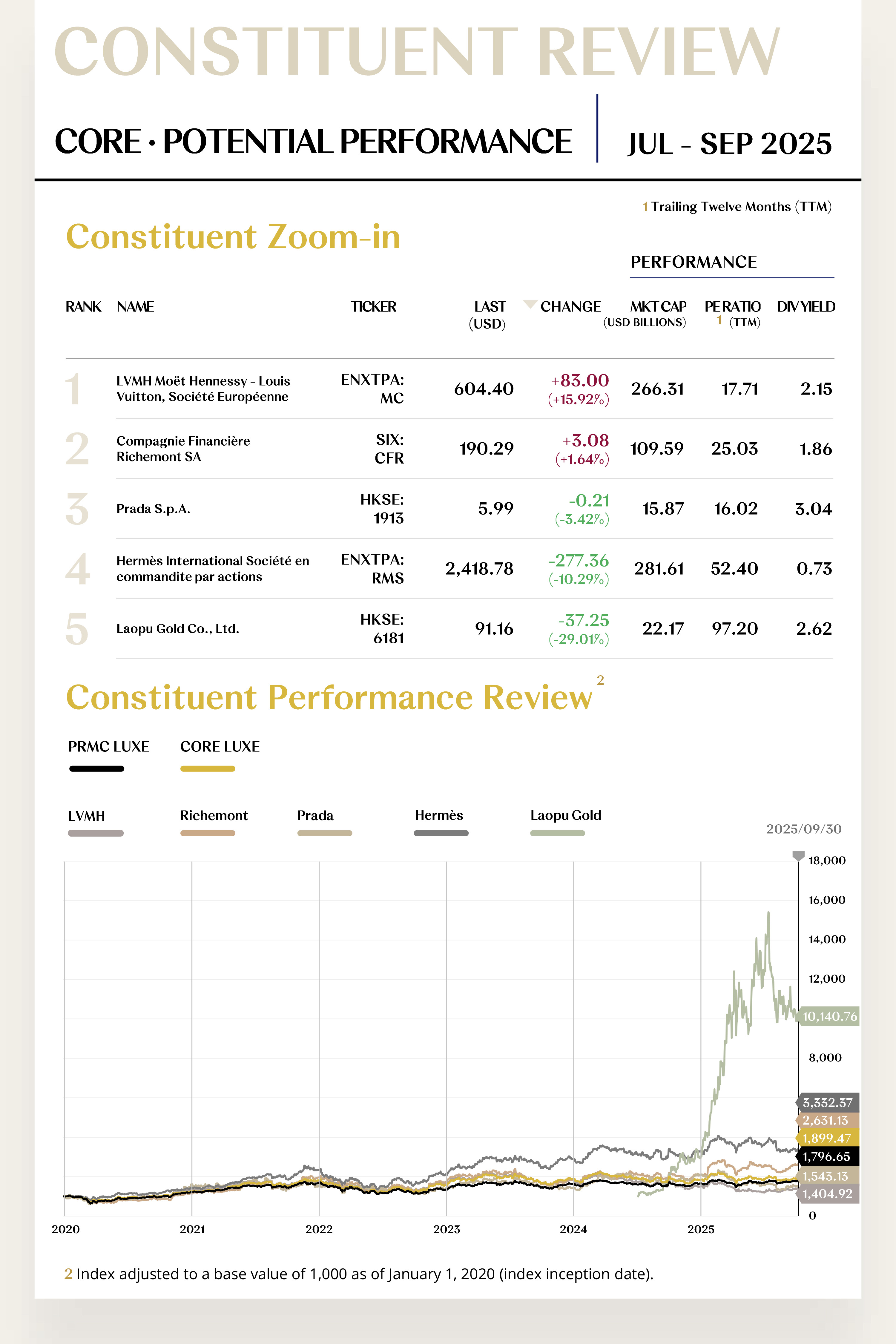This screenshot has height=1344, width=896.
Task: Click the Prada legend color bar
Action: pyautogui.click(x=325, y=833)
